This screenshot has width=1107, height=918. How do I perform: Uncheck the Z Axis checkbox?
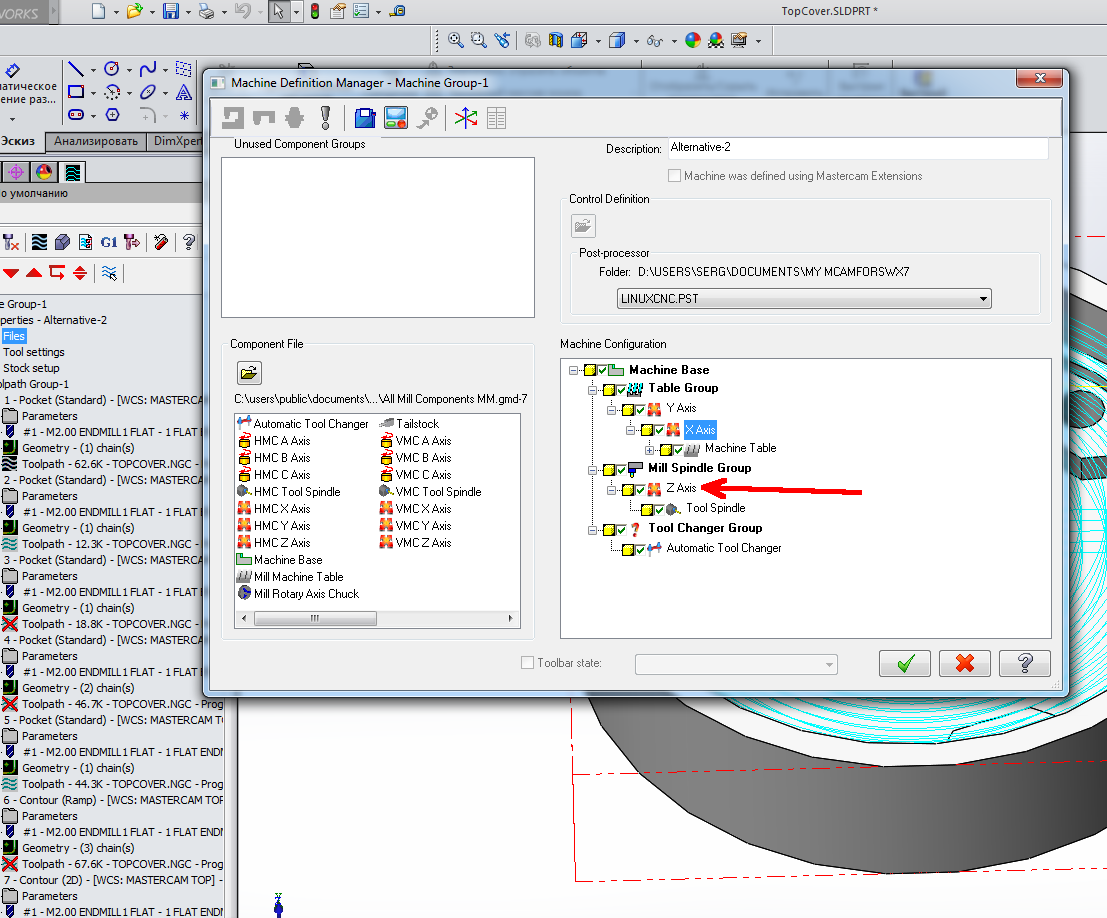coord(640,489)
